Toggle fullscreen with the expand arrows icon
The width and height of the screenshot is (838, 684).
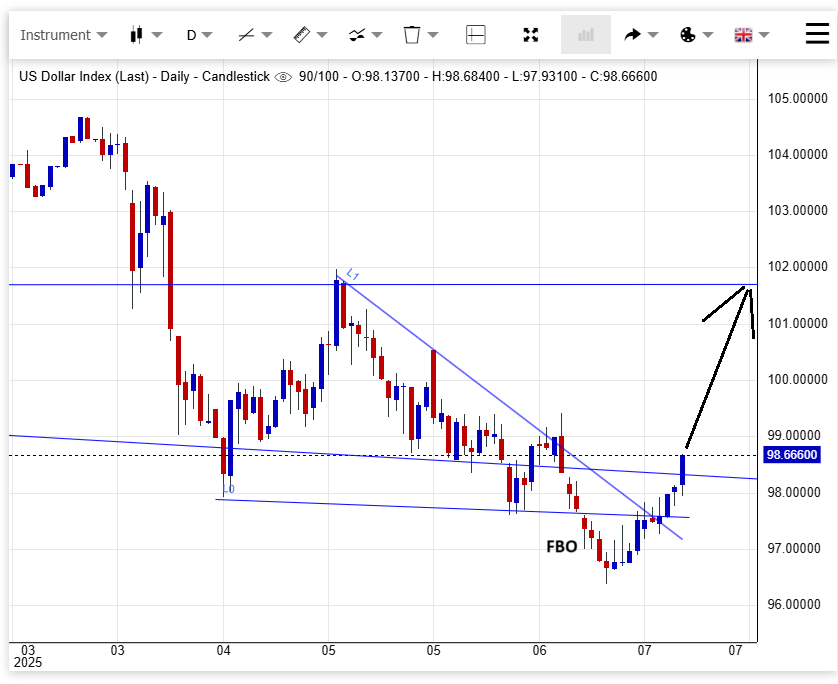click(x=531, y=35)
